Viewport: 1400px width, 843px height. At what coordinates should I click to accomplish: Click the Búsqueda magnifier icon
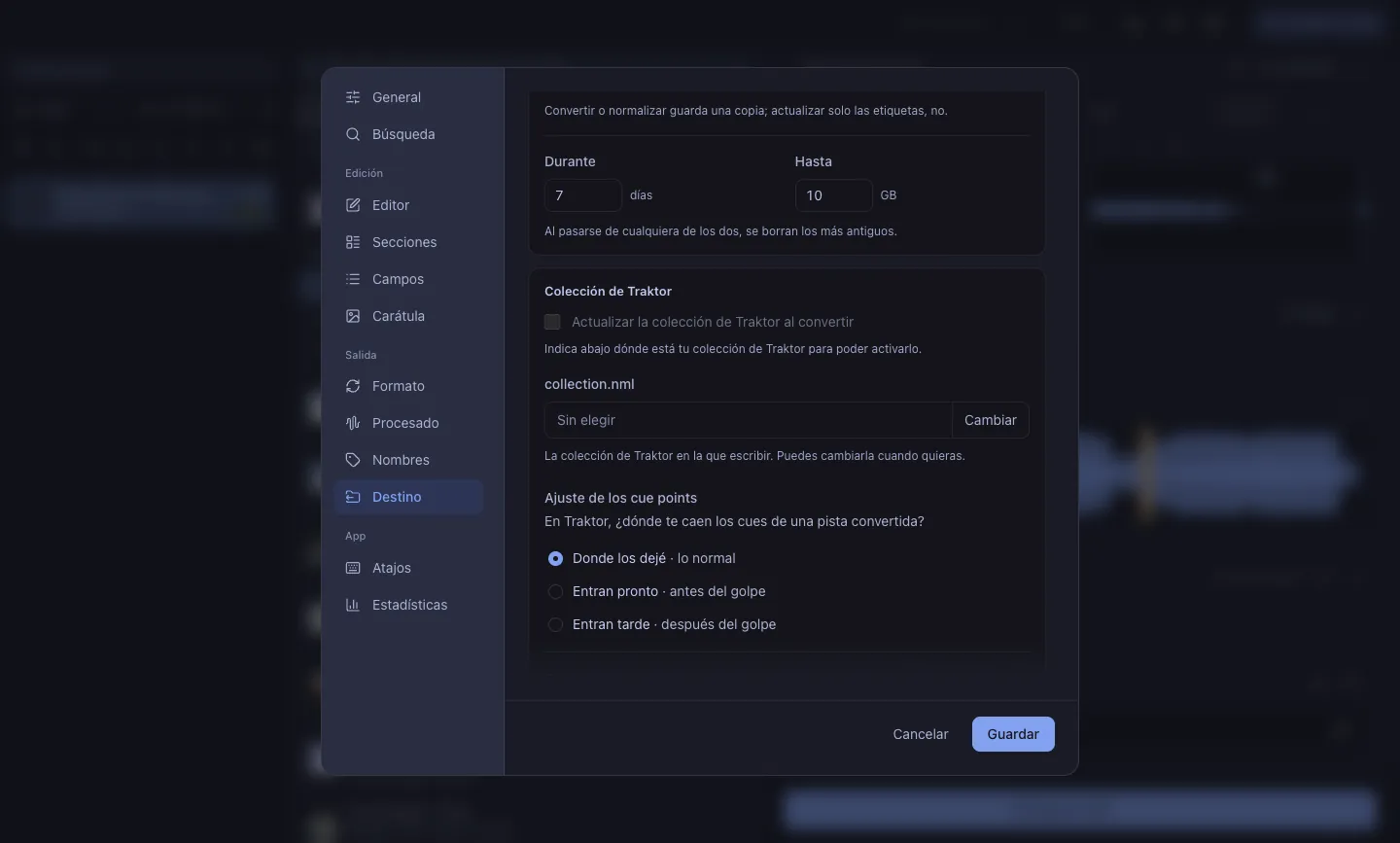click(353, 134)
